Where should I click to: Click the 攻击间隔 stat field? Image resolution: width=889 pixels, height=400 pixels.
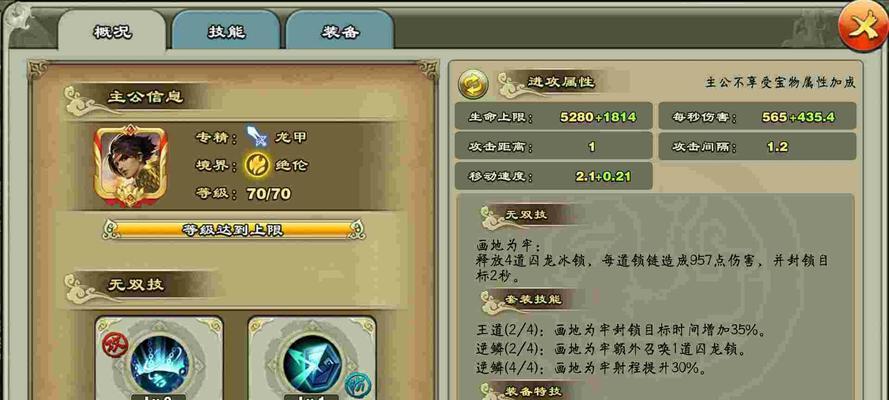[757, 147]
